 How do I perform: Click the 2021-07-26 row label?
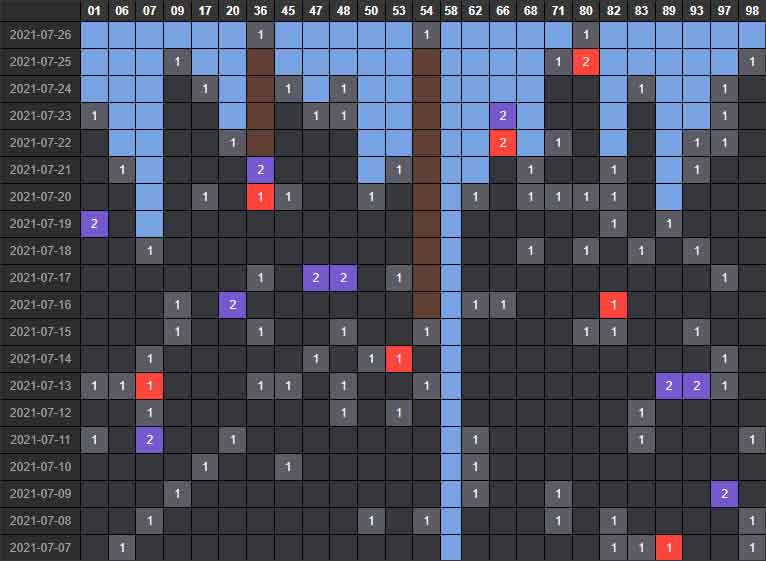point(40,35)
